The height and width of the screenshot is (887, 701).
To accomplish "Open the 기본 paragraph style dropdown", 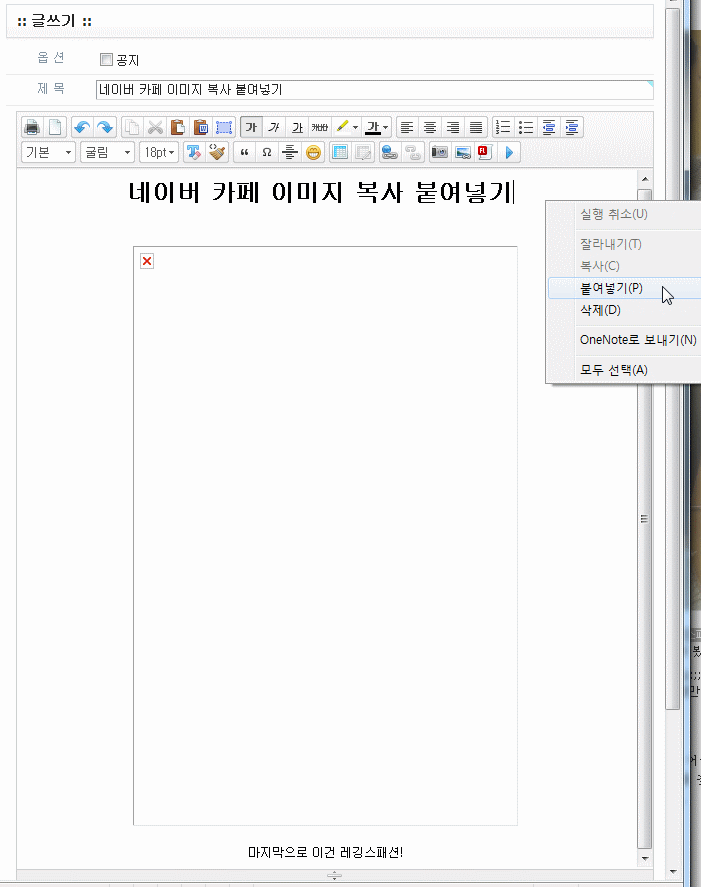I will (x=49, y=153).
